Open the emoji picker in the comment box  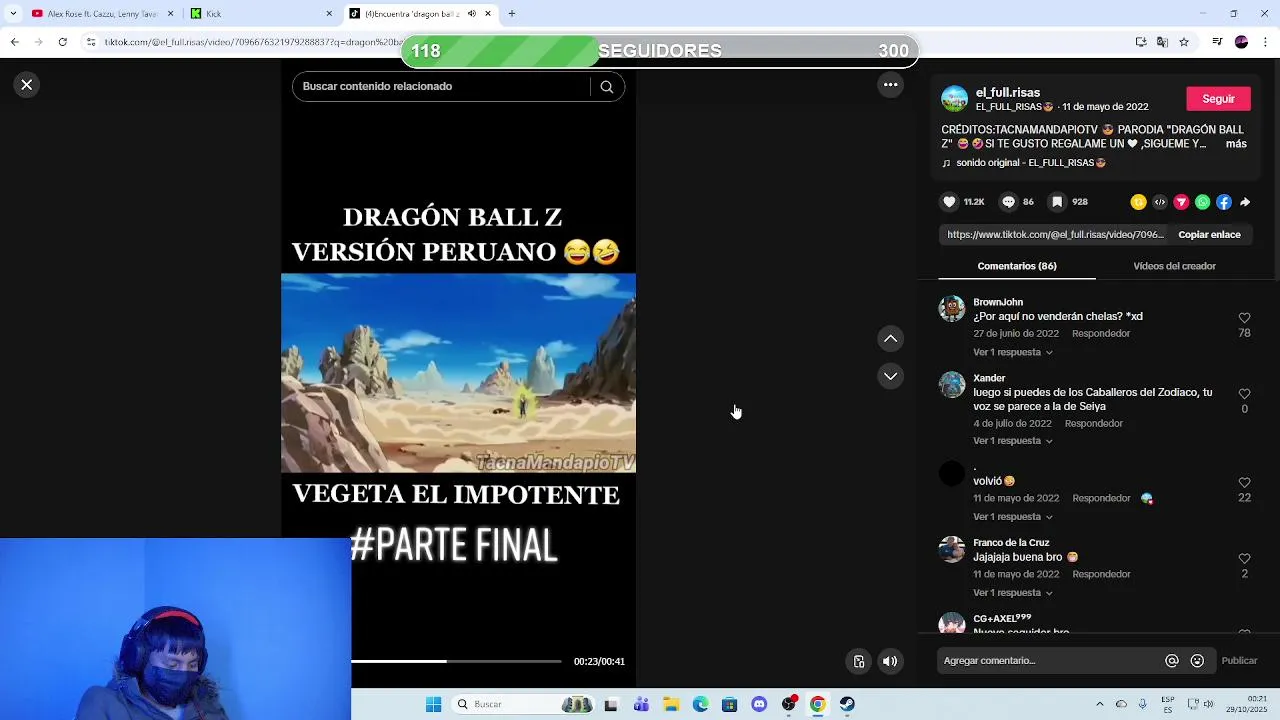pos(1197,661)
